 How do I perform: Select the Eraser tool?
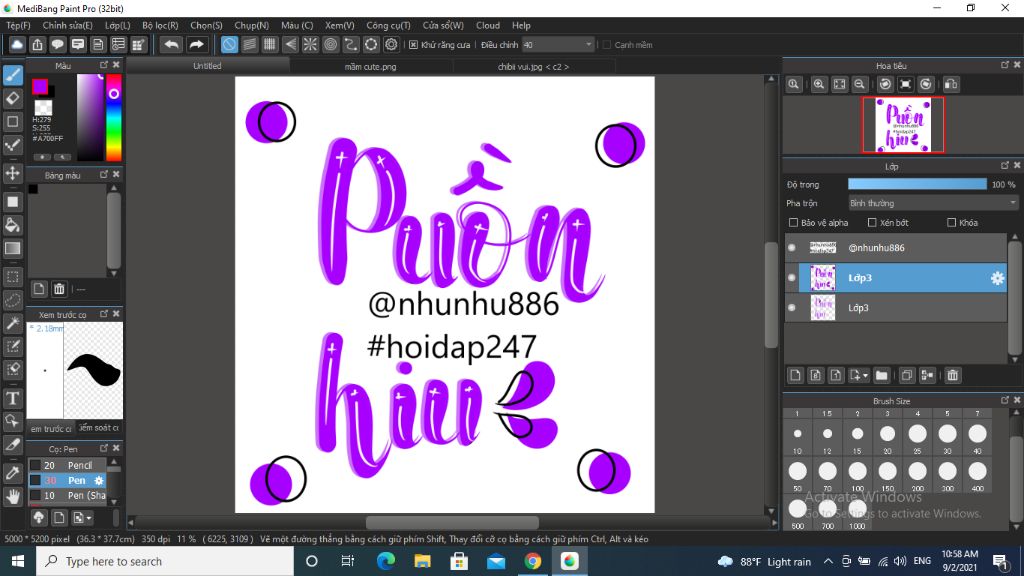[12, 99]
